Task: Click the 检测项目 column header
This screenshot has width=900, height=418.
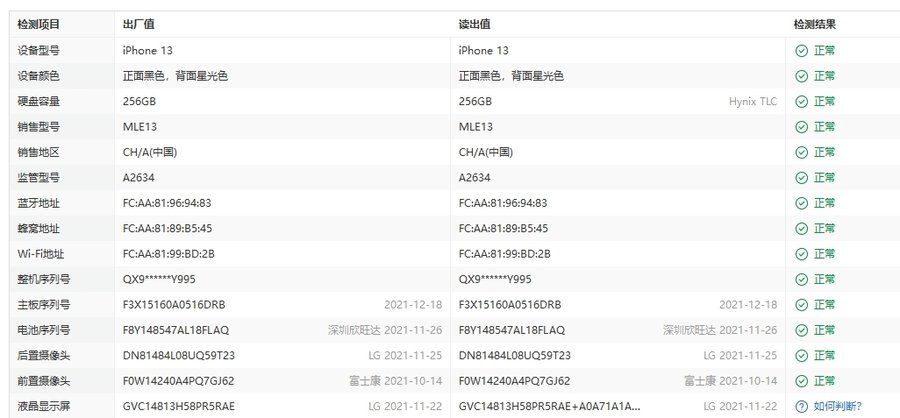Action: [x=38, y=25]
